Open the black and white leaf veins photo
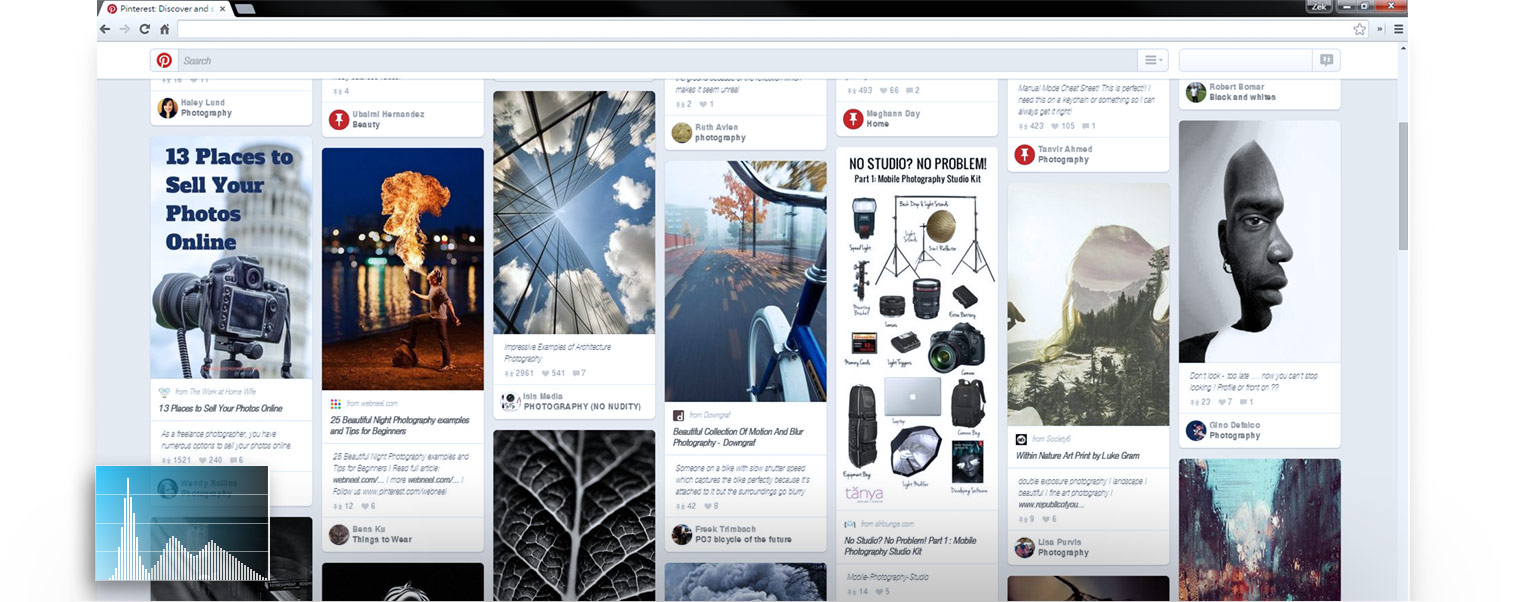The image size is (1516, 602). click(x=574, y=515)
